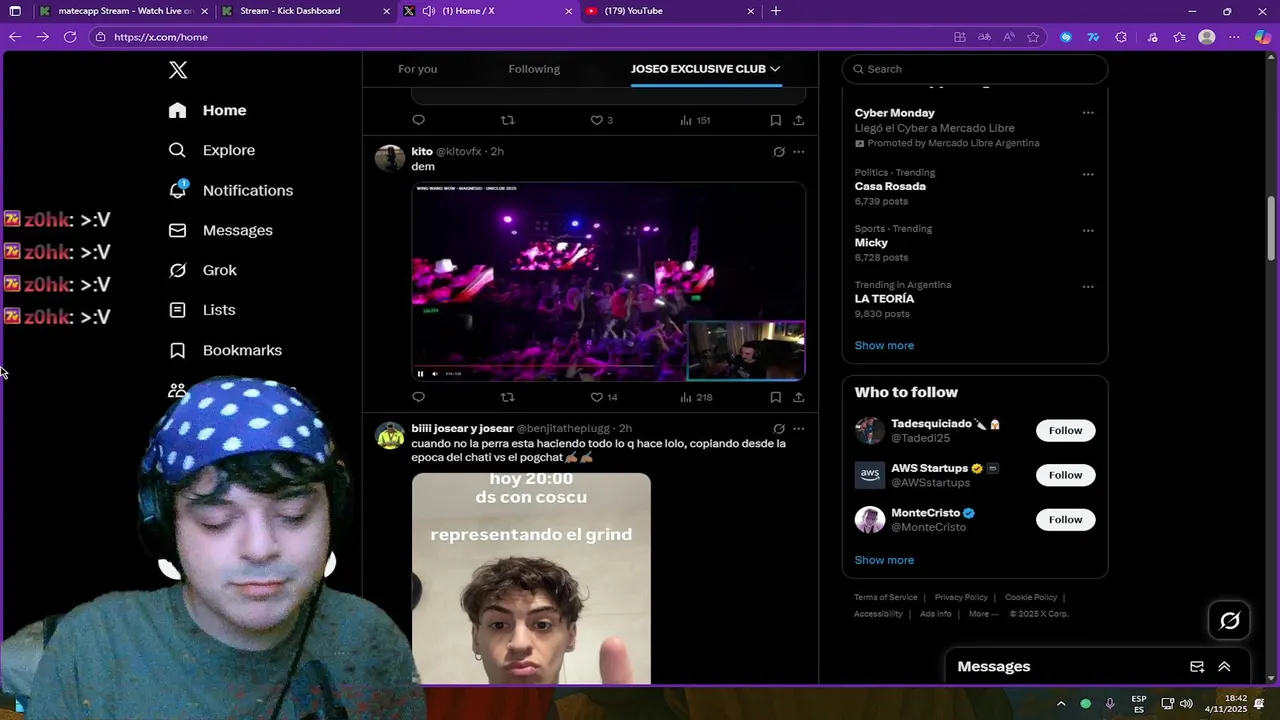Like the post with 3 likes

point(601,120)
